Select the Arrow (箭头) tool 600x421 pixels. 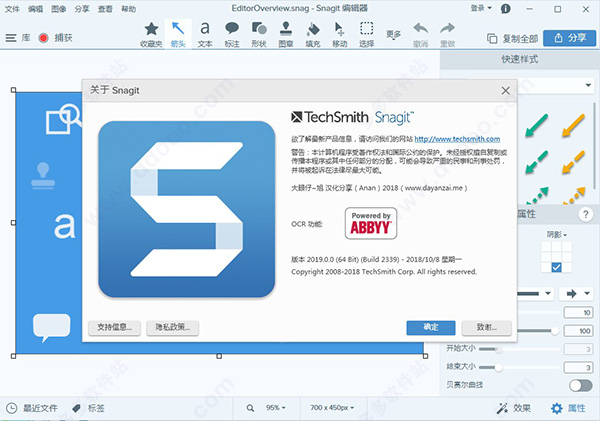178,34
